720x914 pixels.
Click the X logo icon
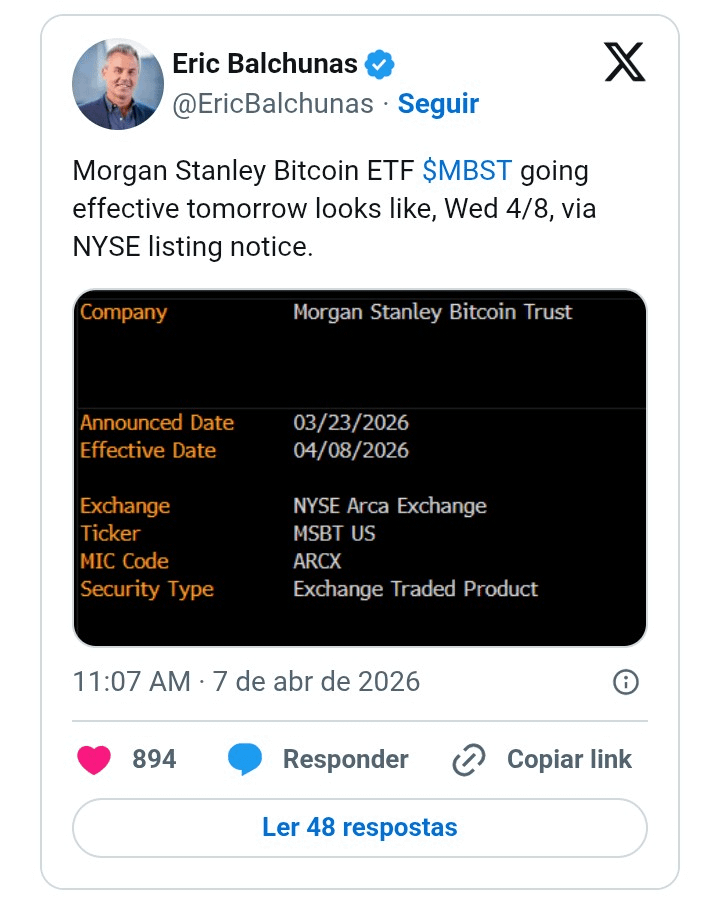click(625, 62)
